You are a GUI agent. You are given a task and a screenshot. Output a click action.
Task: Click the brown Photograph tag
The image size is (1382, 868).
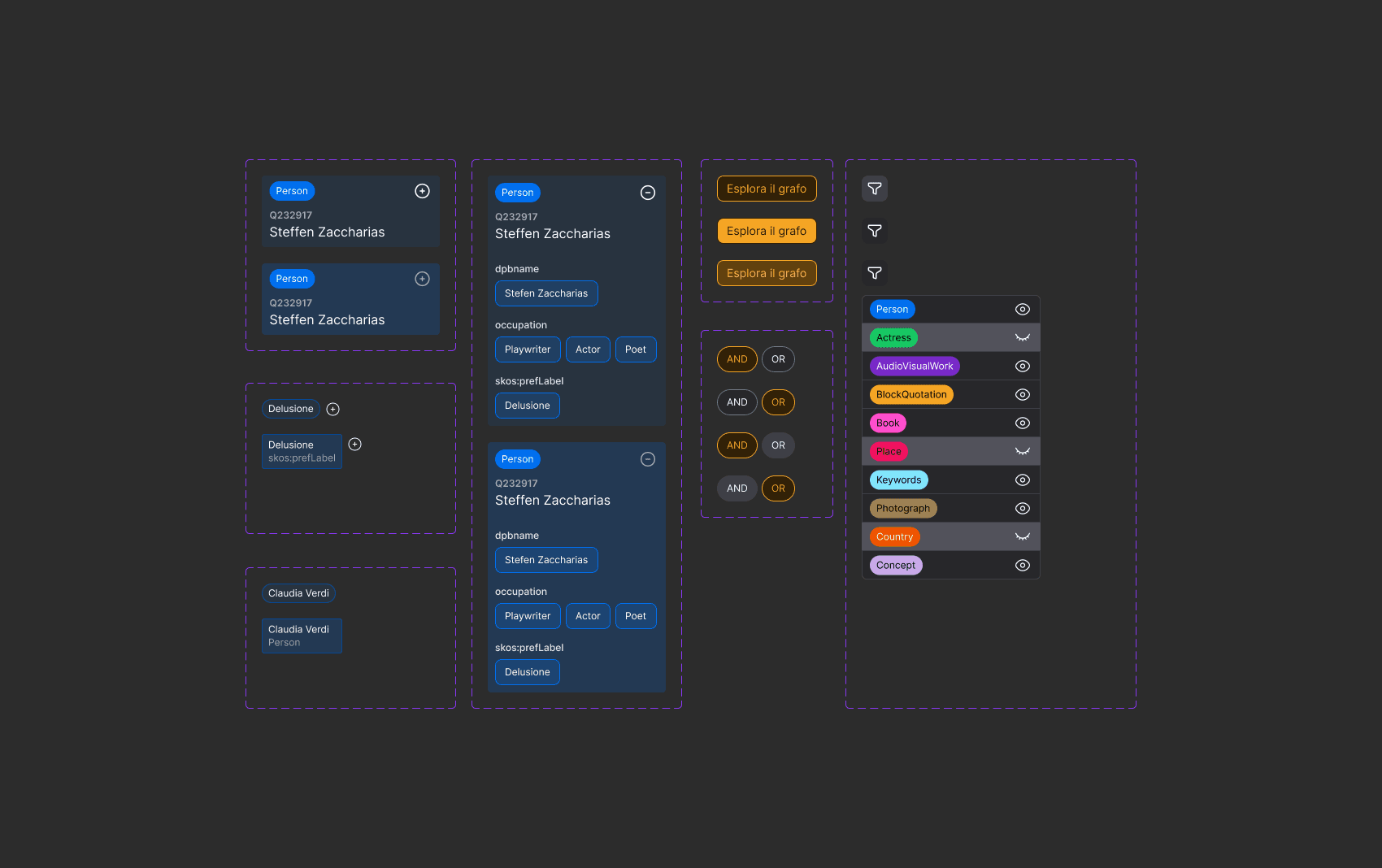(903, 508)
